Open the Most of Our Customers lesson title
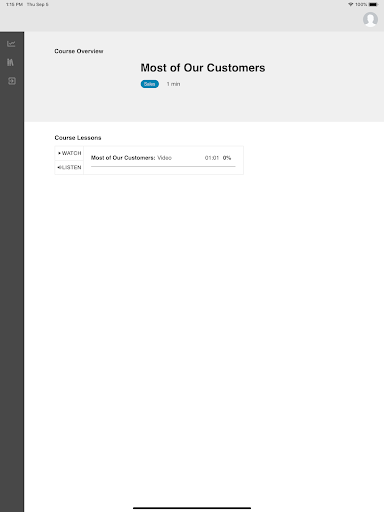Screen dimensions: 384x512 [x=123, y=158]
